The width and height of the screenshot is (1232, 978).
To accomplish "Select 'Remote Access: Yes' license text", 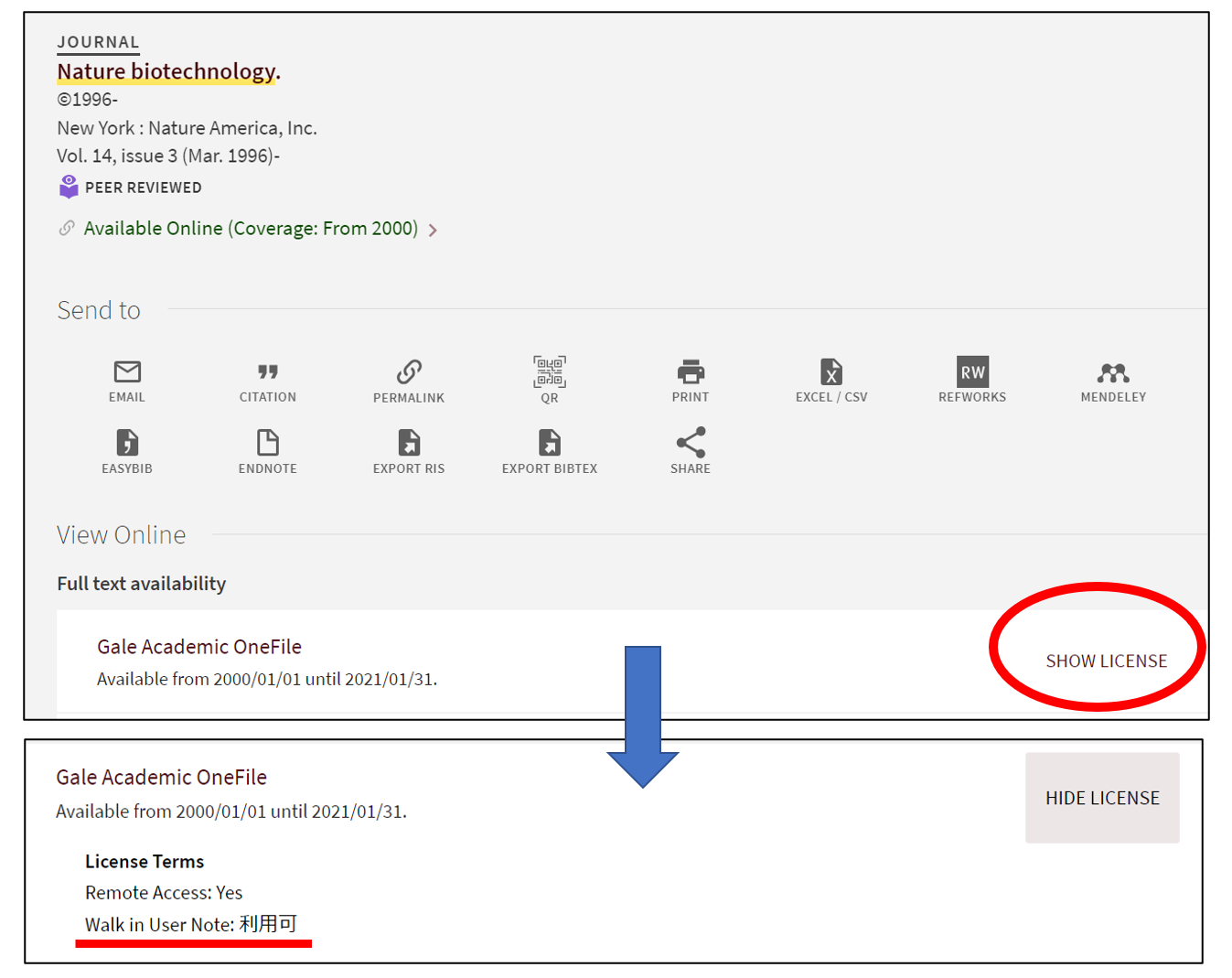I will (x=164, y=892).
